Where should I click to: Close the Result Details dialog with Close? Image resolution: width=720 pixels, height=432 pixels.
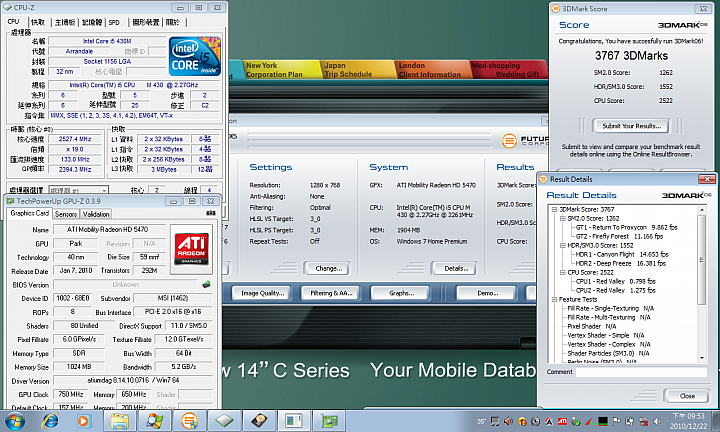tap(687, 396)
